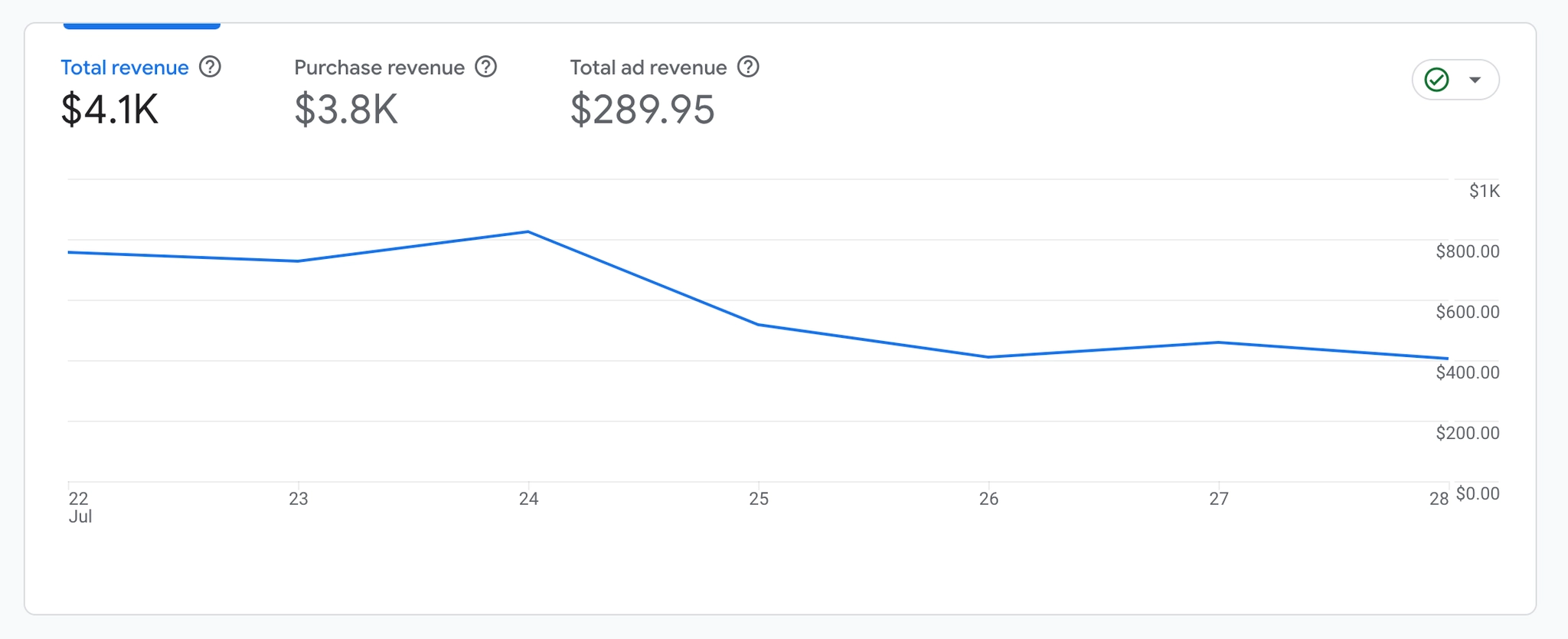The width and height of the screenshot is (1568, 639).
Task: Click the revenue line peak on July 24
Action: [528, 231]
